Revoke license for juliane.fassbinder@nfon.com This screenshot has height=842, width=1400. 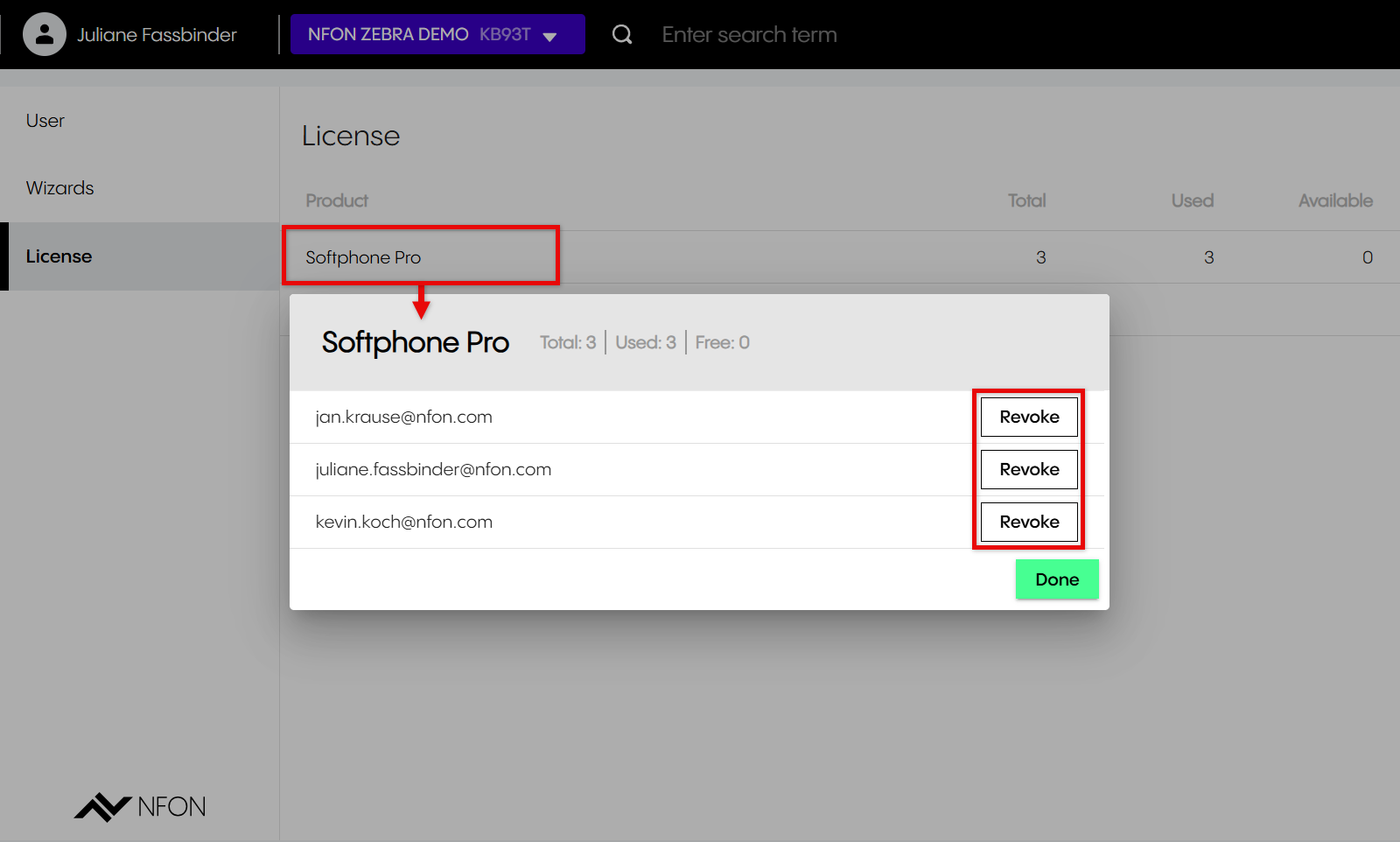(x=1029, y=469)
